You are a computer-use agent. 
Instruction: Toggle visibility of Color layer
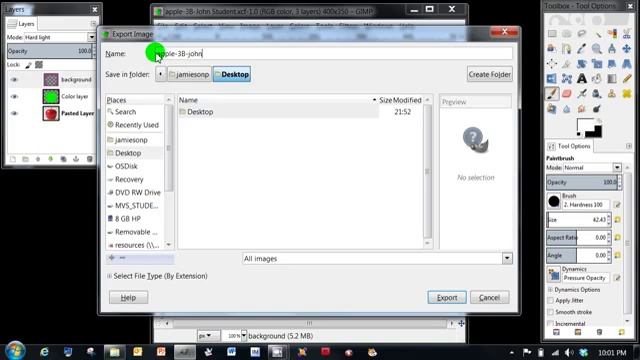click(x=14, y=97)
